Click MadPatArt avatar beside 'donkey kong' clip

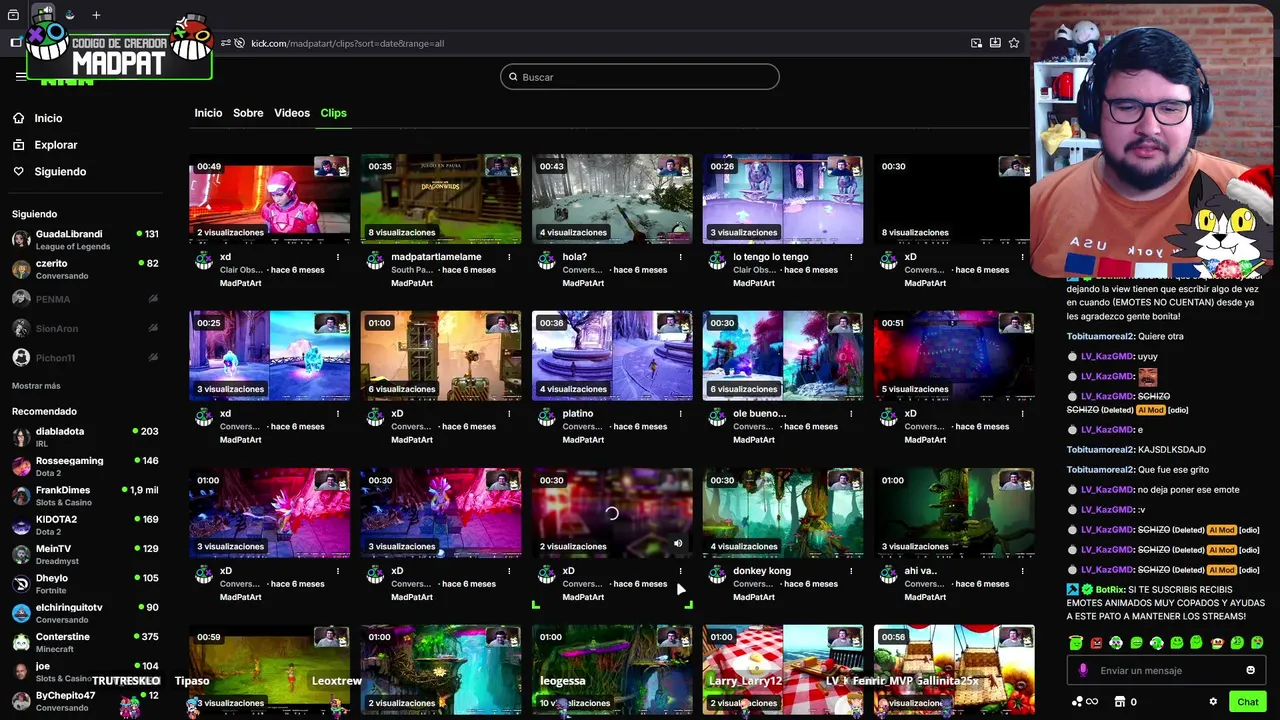(717, 575)
